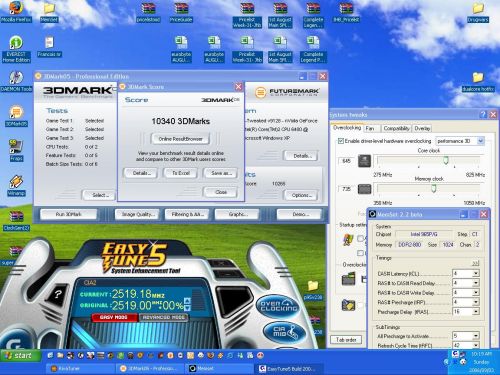Launch the DAEMON Tools desktop icon
Viewport: 500px width, 375px height.
click(16, 81)
